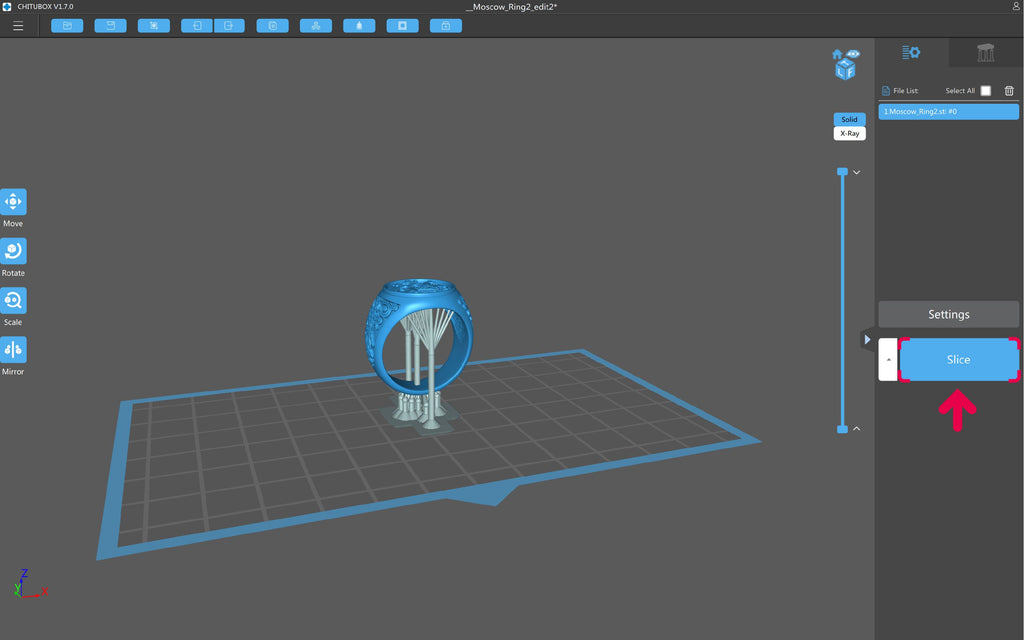The width and height of the screenshot is (1024, 640).
Task: Select Moscow_Ring2.stl in the file list
Action: click(x=948, y=112)
